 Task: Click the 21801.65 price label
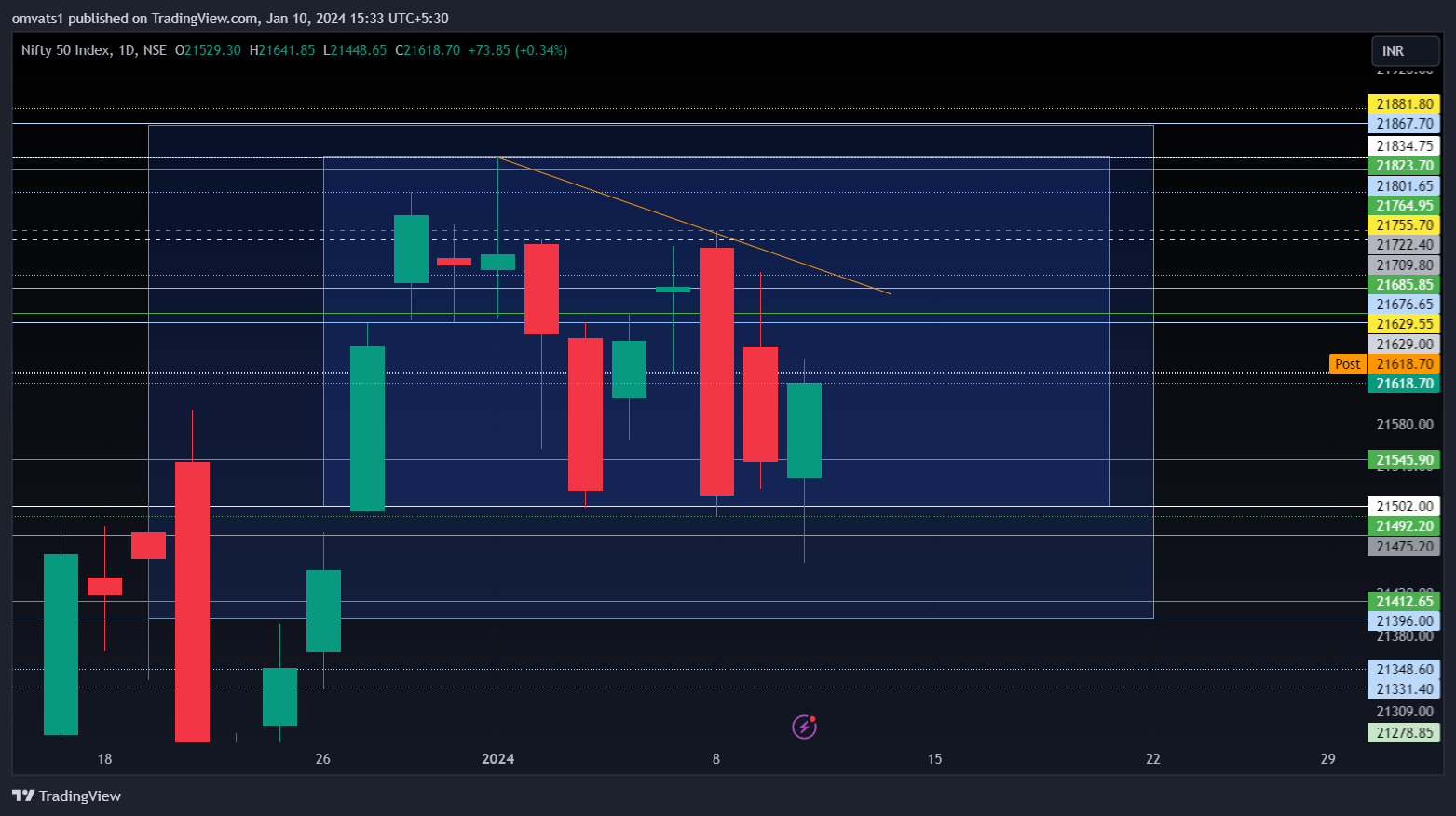pyautogui.click(x=1404, y=186)
